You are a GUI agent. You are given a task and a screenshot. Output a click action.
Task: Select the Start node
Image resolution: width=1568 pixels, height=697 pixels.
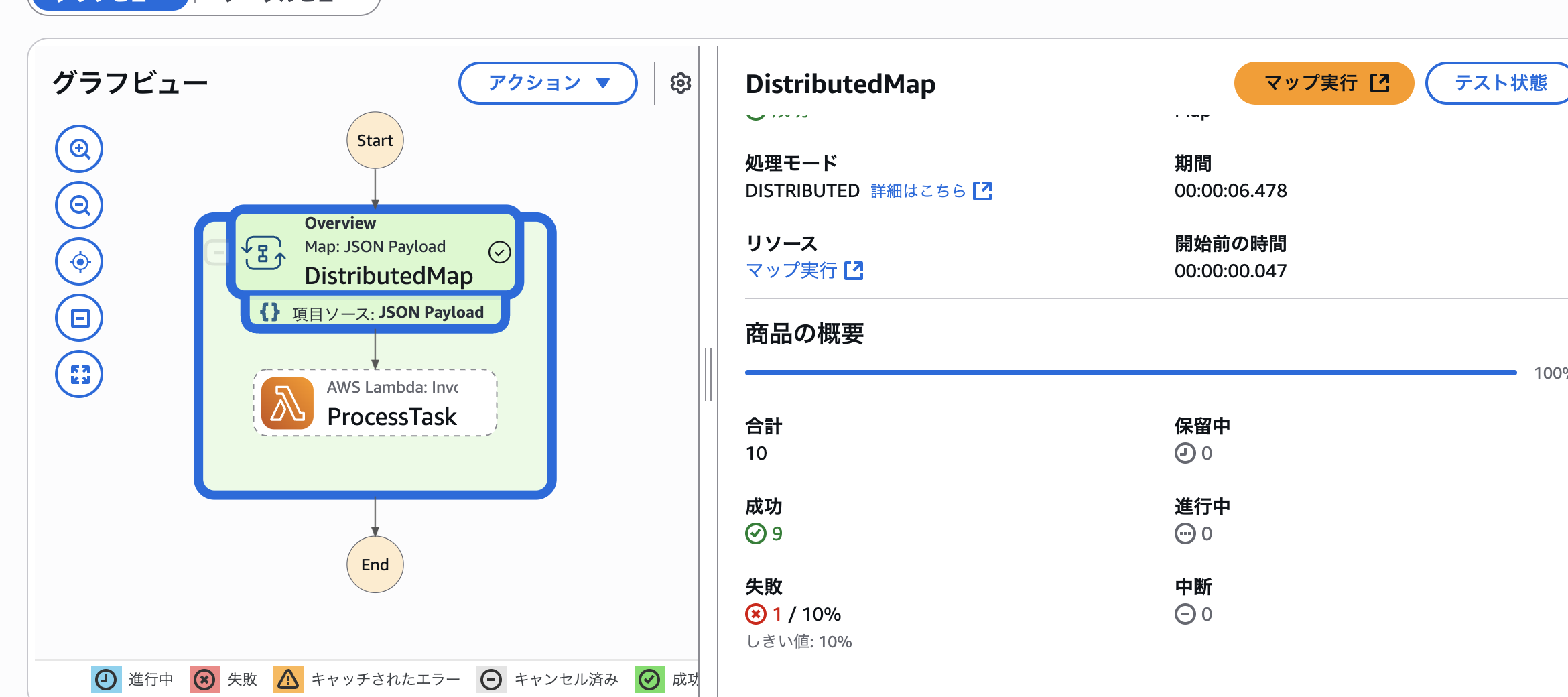pos(375,141)
